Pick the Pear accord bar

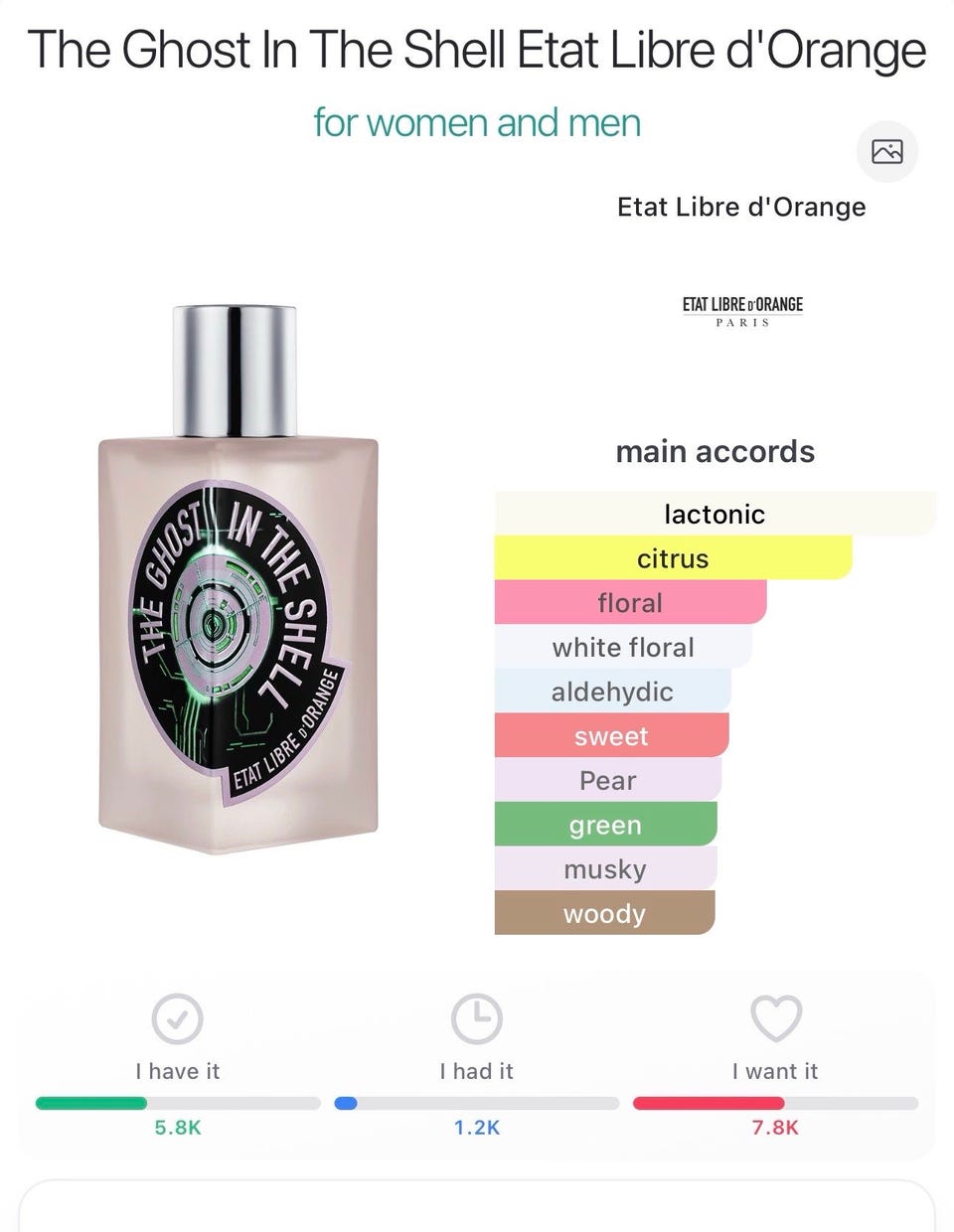tap(608, 780)
